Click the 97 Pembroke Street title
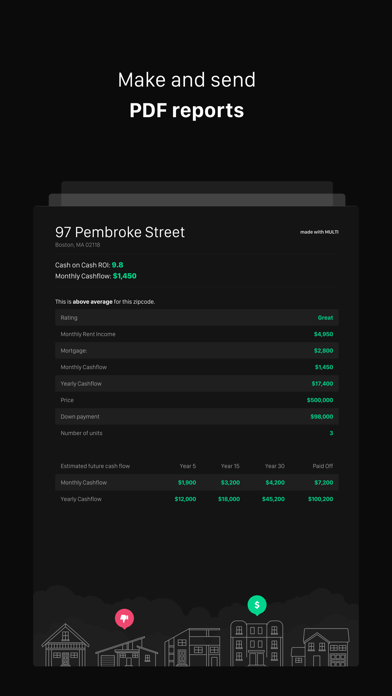This screenshot has width=392, height=696. point(120,232)
